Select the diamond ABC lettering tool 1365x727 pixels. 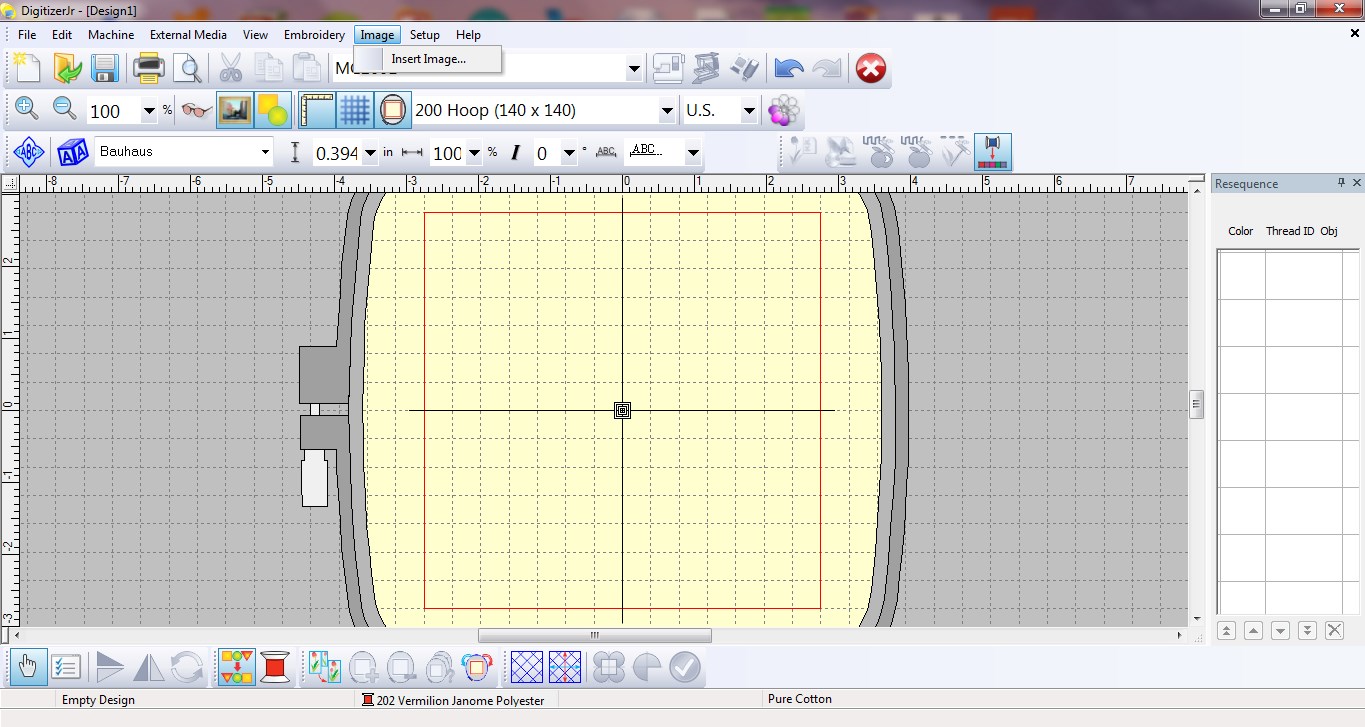click(x=29, y=152)
